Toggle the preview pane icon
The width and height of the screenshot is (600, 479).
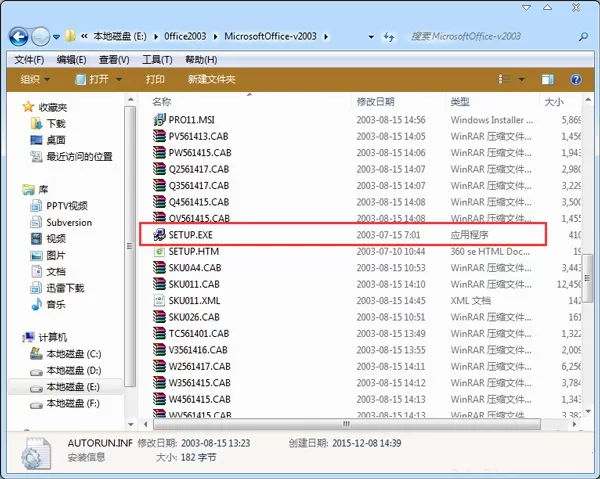point(548,79)
